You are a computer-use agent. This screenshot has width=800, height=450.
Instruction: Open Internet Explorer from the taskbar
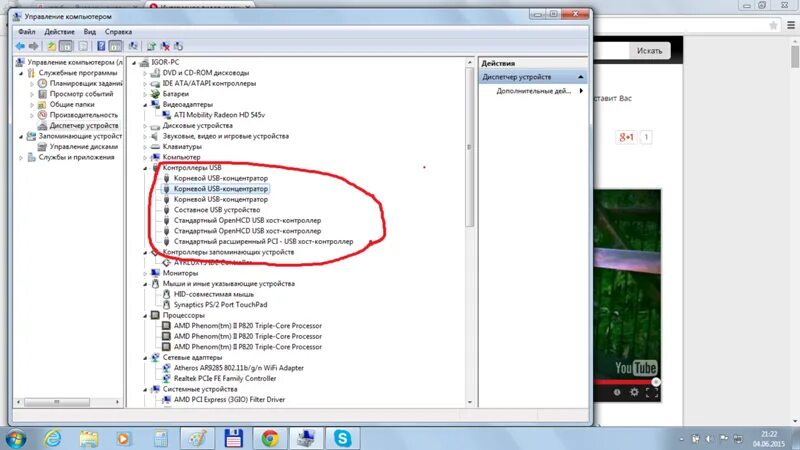click(52, 438)
